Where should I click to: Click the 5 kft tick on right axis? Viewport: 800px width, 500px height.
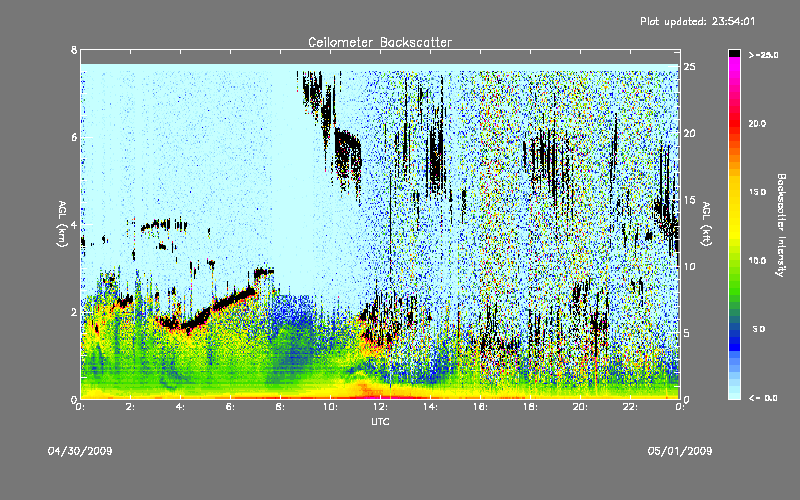(687, 333)
